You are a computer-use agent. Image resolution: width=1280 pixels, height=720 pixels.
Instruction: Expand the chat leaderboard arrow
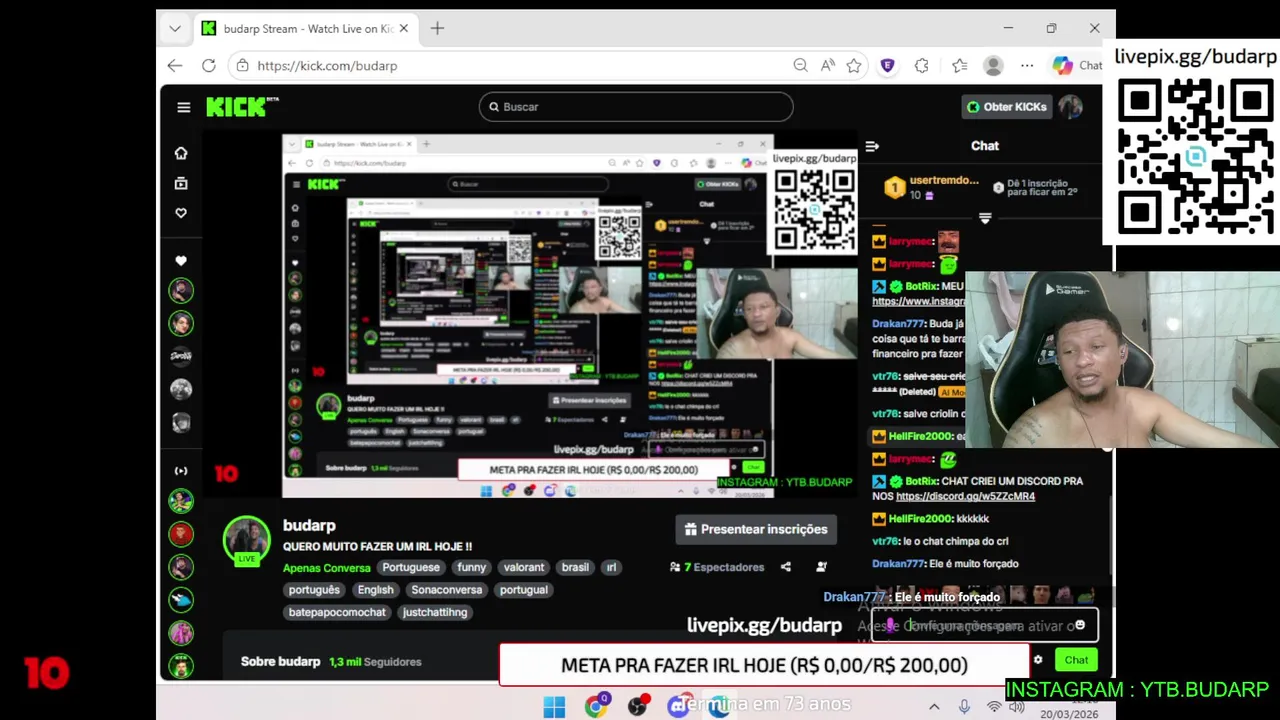985,217
